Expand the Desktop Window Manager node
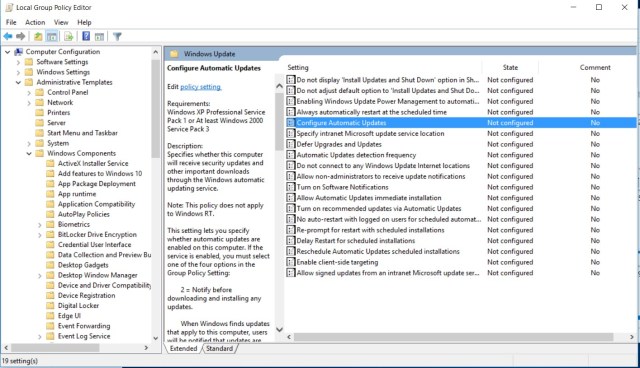The width and height of the screenshot is (640, 368). click(x=40, y=275)
